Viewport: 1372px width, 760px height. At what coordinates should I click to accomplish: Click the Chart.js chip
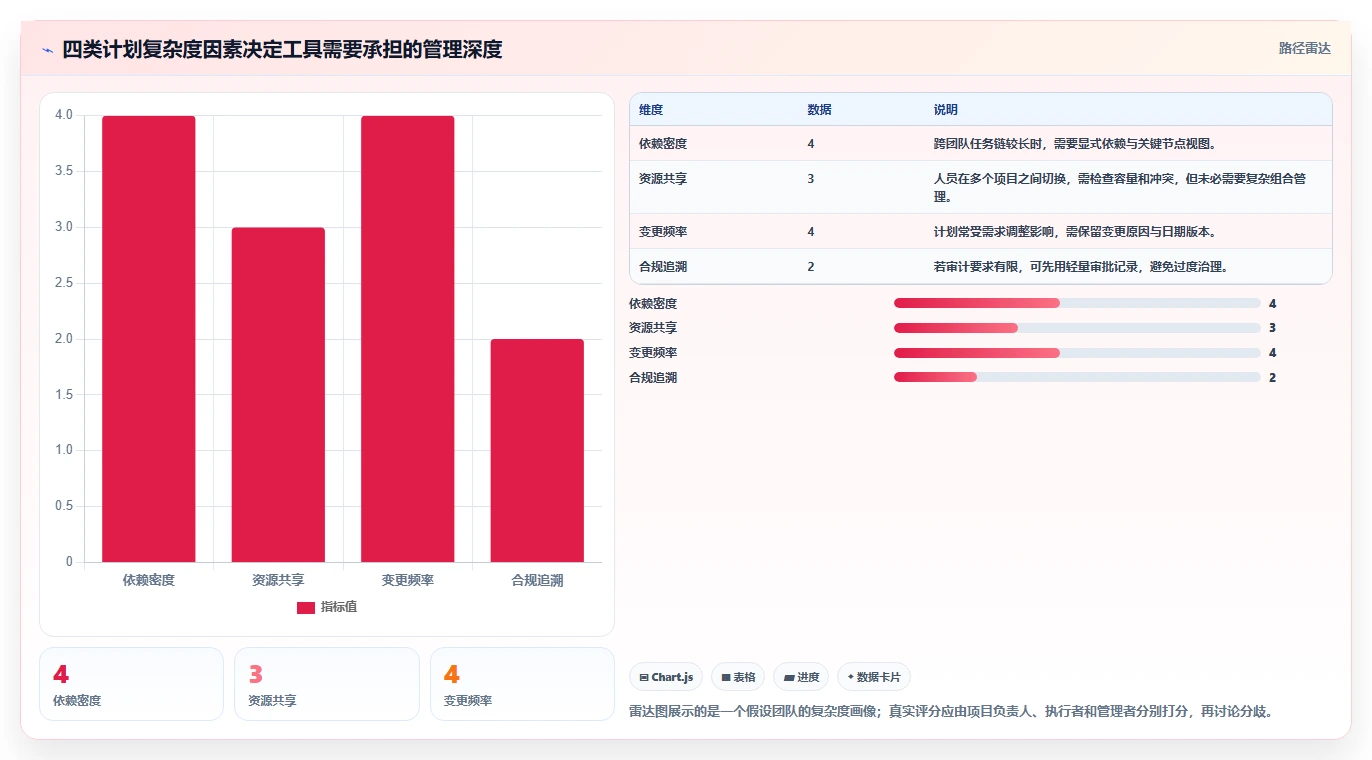[x=666, y=677]
